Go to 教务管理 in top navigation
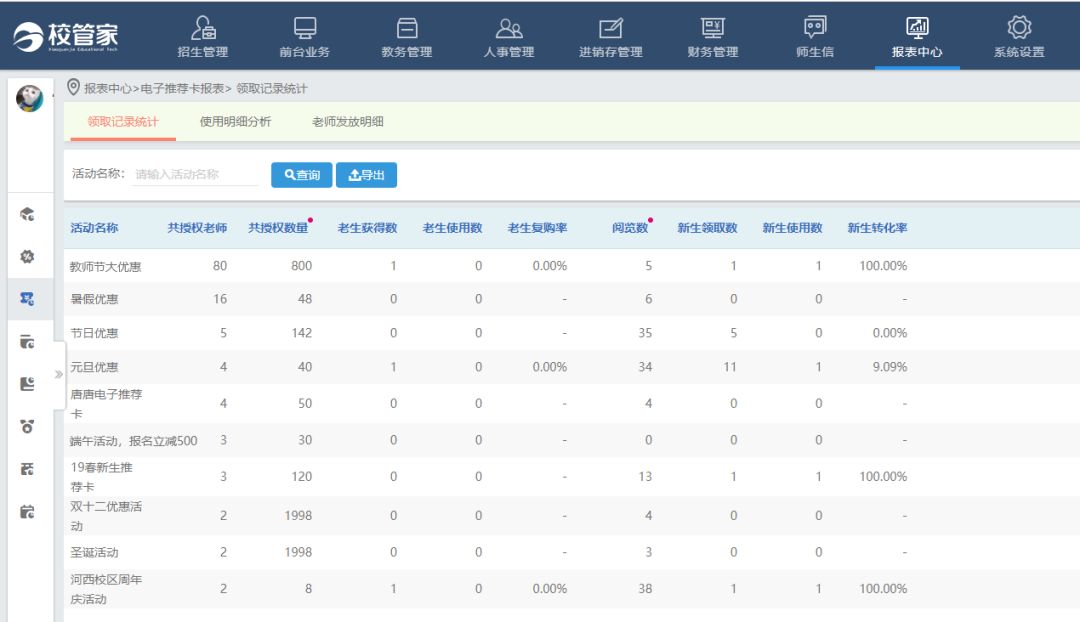Screen dimensions: 1080x622 [x=407, y=37]
